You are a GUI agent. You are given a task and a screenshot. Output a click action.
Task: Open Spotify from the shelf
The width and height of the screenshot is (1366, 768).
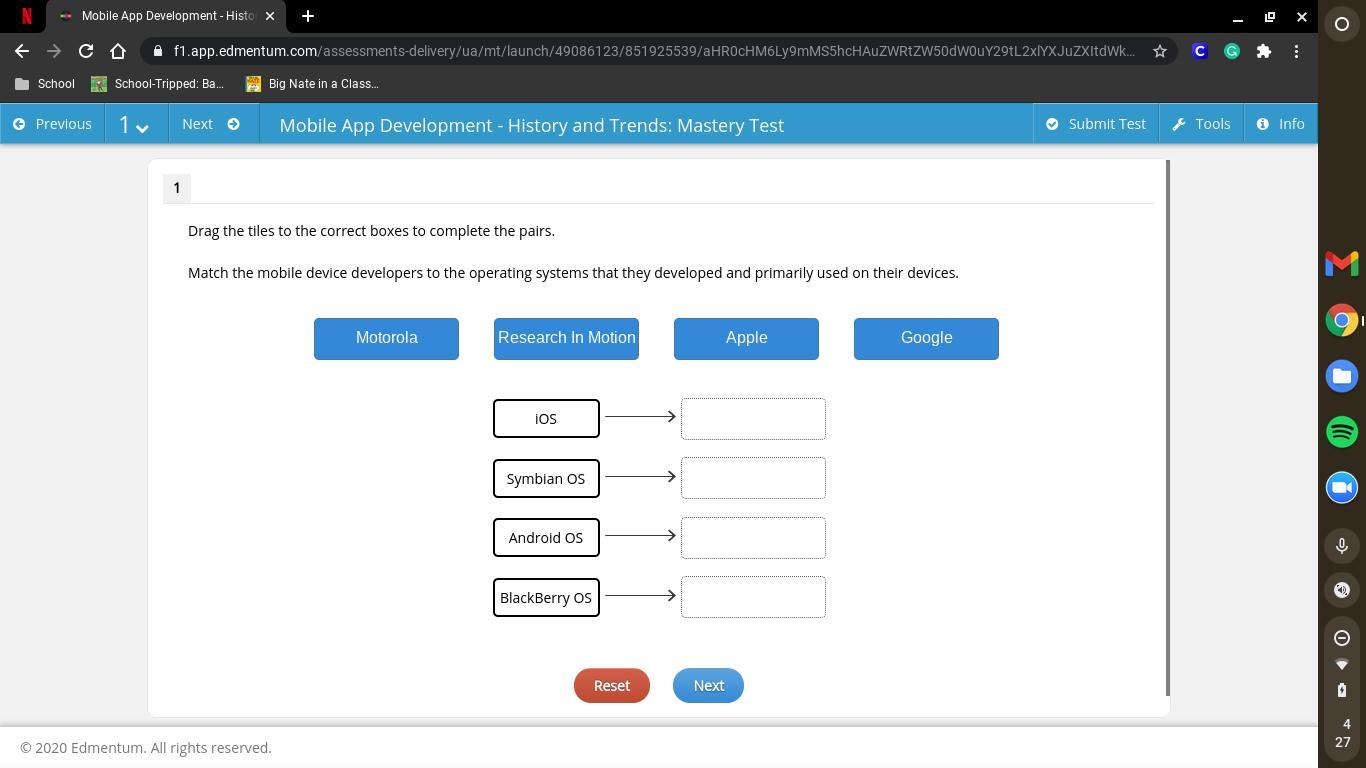tap(1342, 432)
